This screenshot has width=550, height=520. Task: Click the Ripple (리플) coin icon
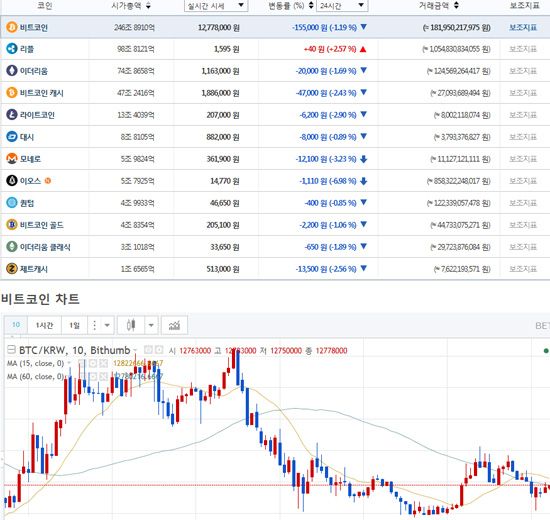(x=12, y=48)
